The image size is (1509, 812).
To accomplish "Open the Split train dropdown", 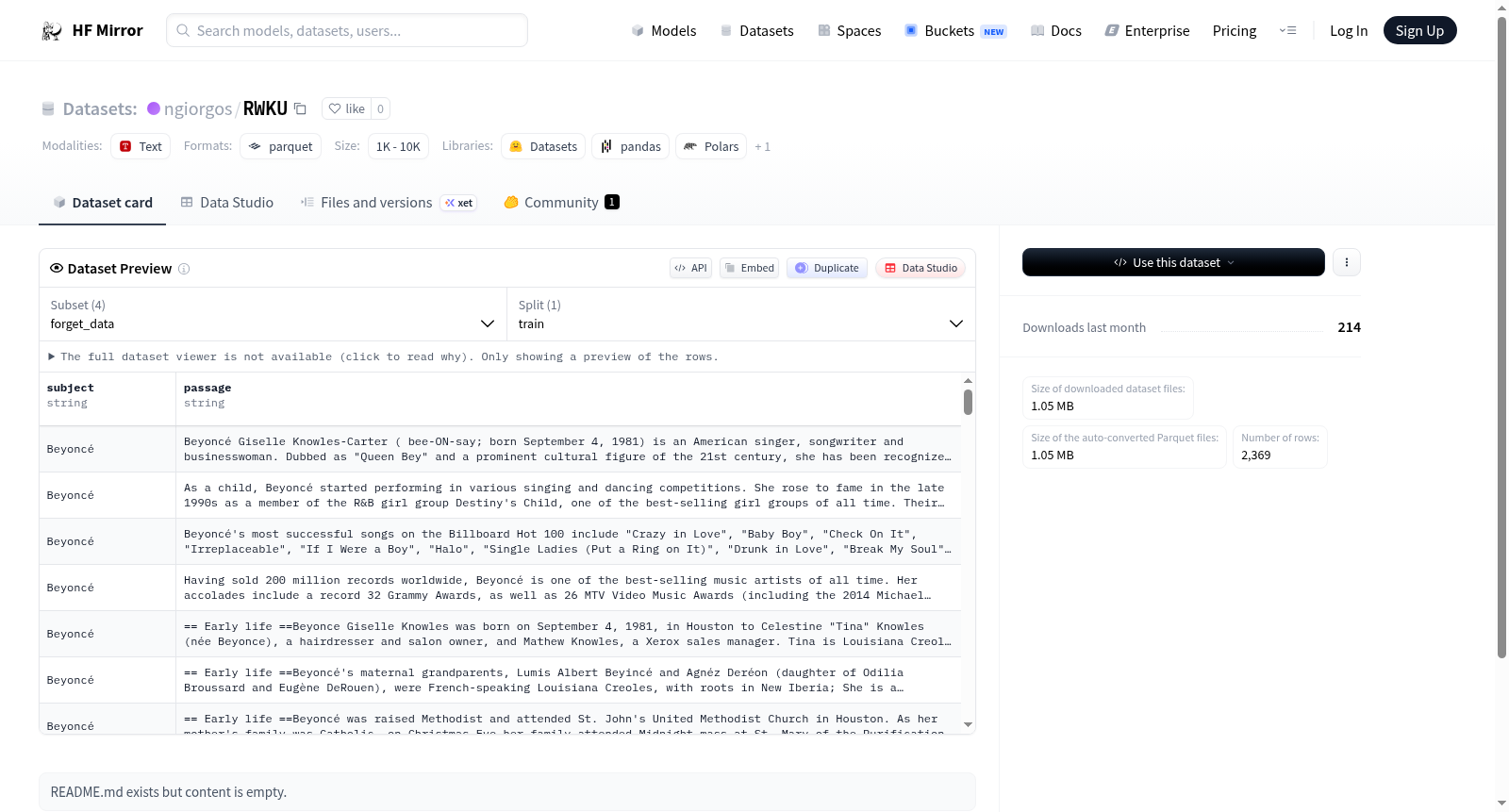I will coord(740,314).
